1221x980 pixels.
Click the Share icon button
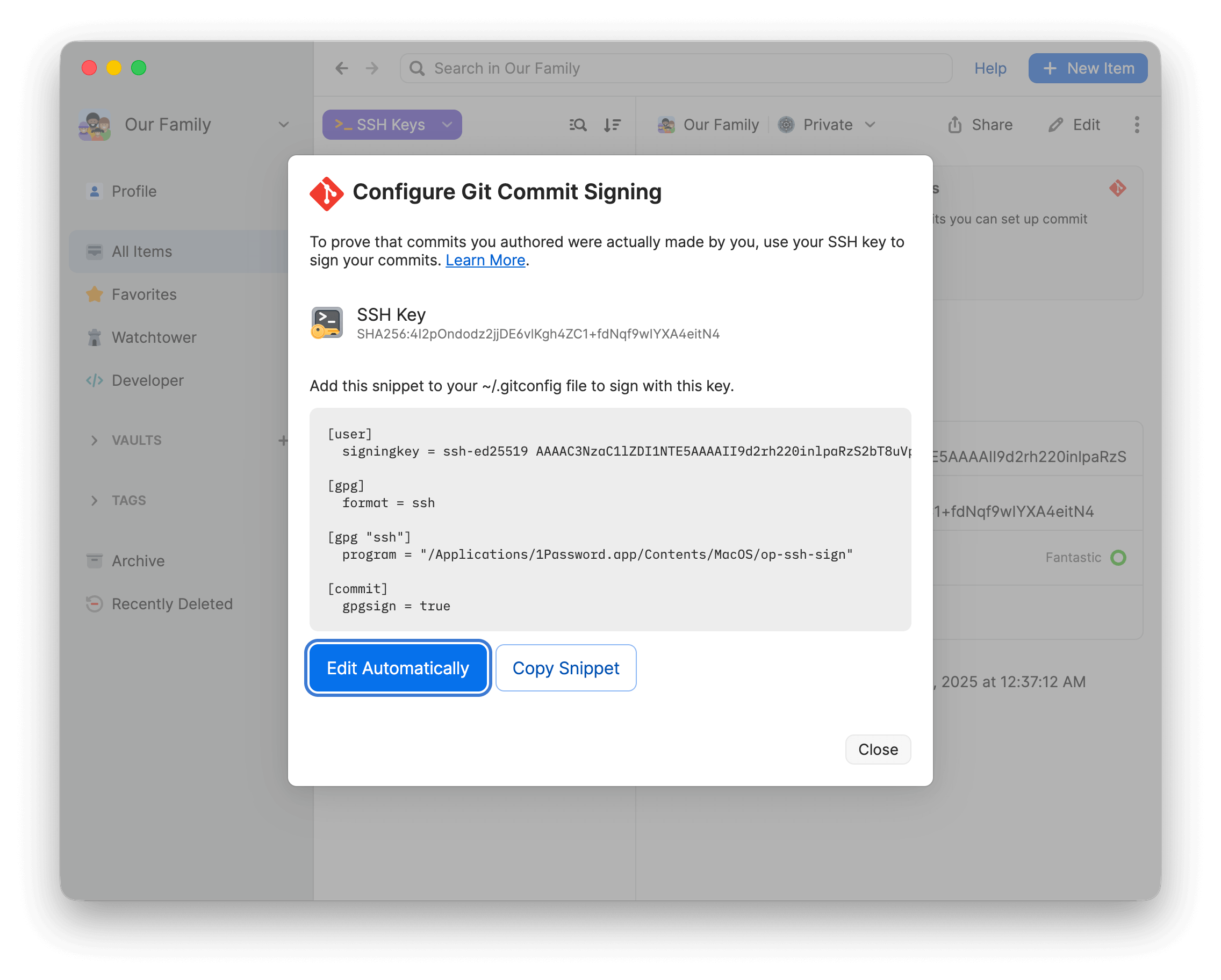[x=980, y=125]
